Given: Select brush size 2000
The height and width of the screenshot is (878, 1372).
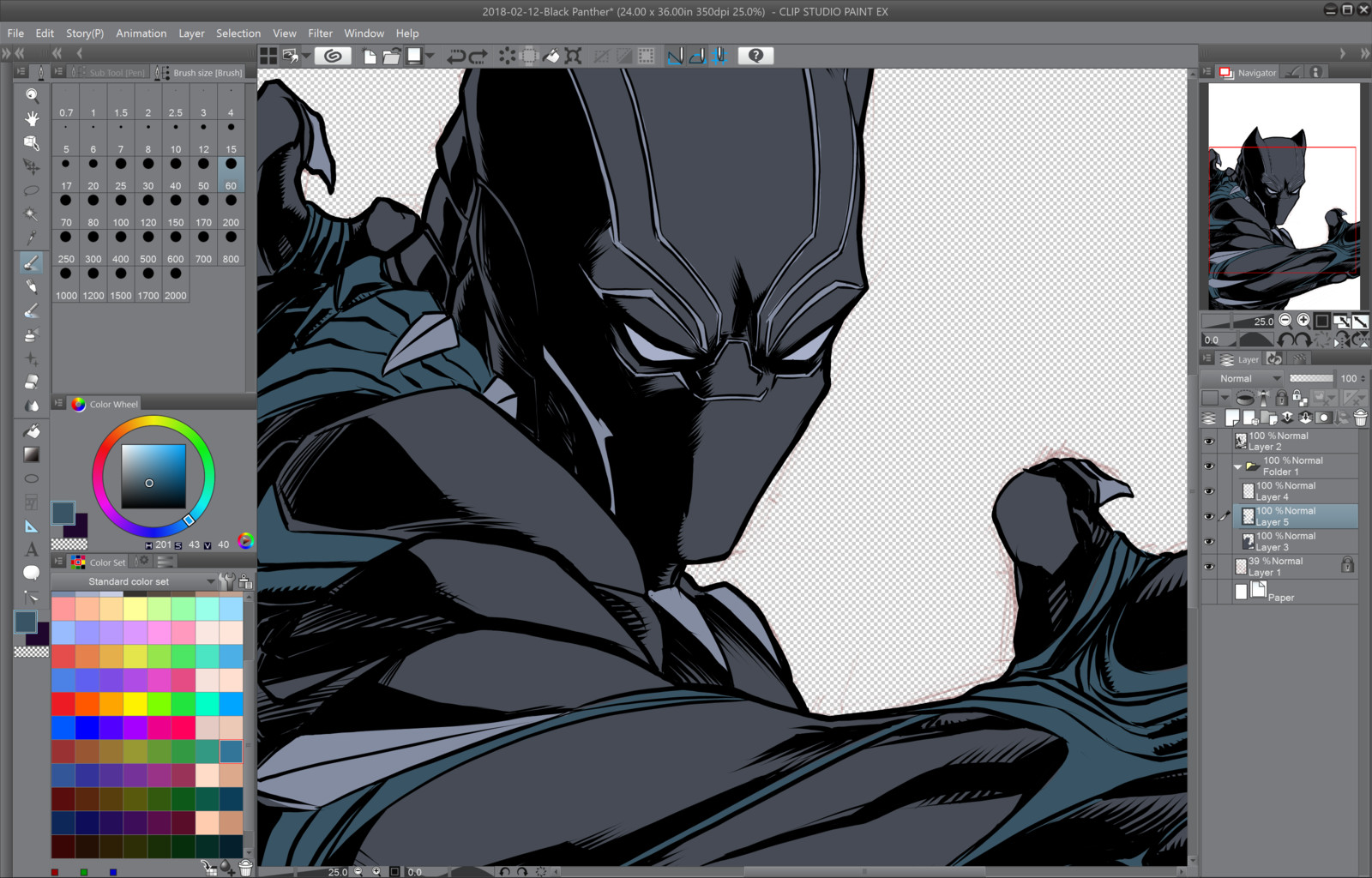Looking at the screenshot, I should pyautogui.click(x=176, y=282).
